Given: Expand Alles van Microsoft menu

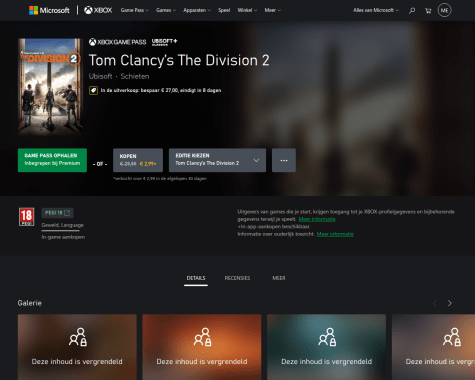Looking at the screenshot, I should [376, 10].
